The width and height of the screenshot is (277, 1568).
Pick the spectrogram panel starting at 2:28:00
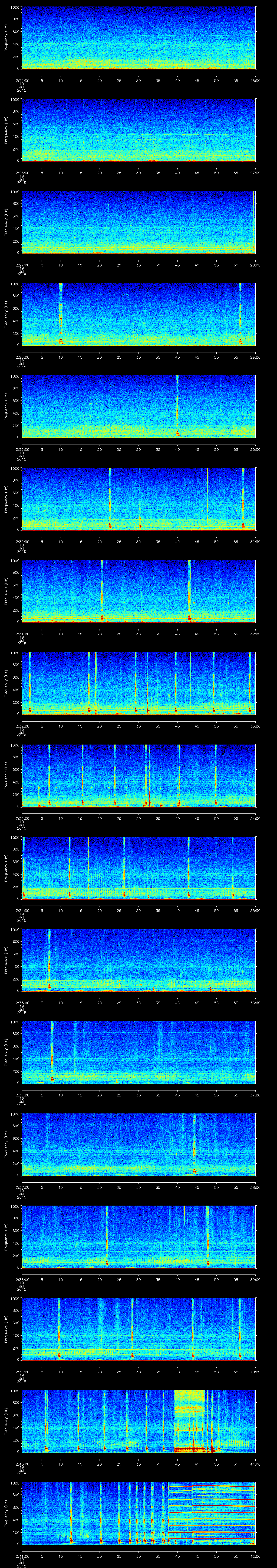click(x=138, y=315)
